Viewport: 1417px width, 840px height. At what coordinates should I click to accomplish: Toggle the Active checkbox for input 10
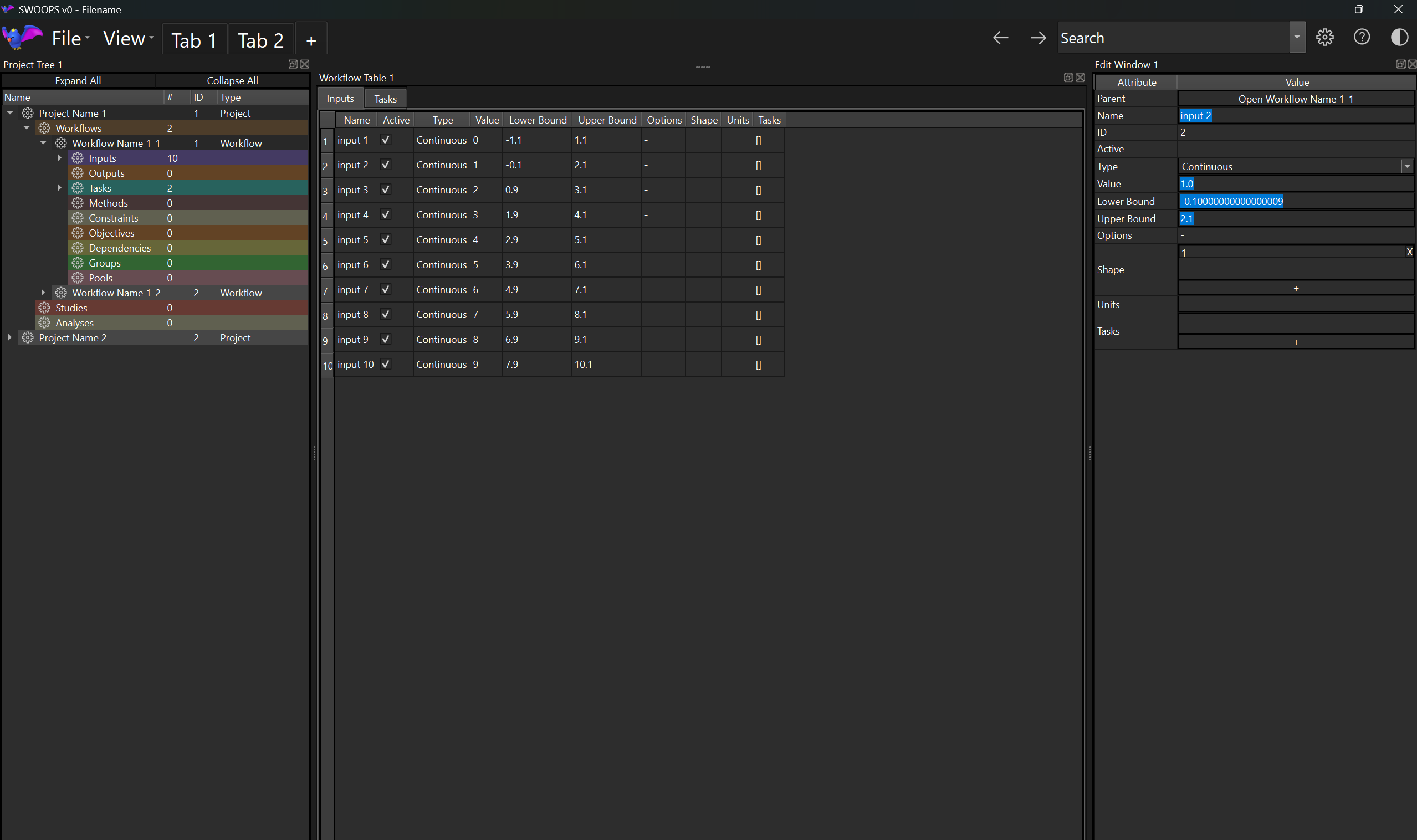[x=386, y=364]
